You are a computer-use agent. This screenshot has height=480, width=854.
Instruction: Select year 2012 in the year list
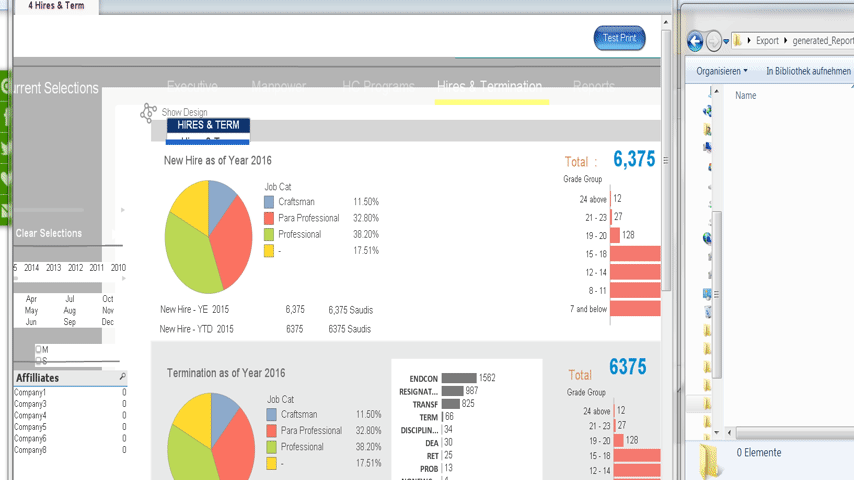75,268
